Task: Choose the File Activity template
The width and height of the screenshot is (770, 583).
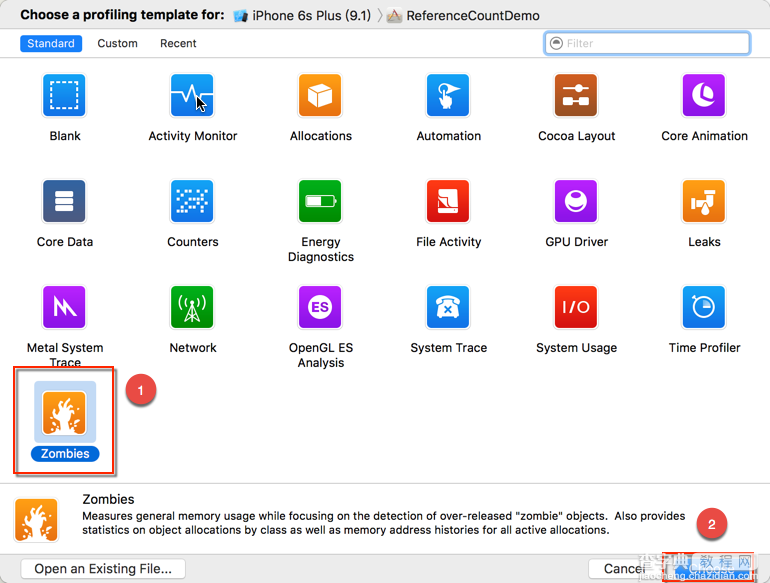Action: pyautogui.click(x=448, y=201)
